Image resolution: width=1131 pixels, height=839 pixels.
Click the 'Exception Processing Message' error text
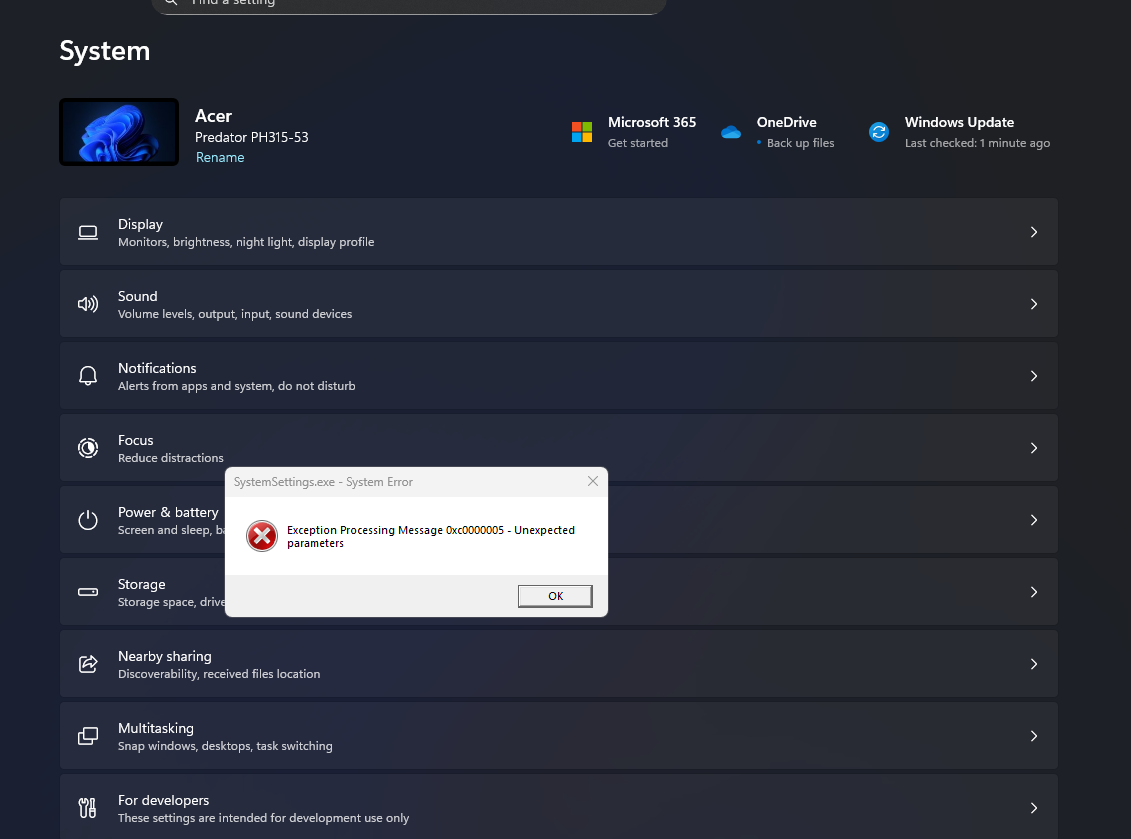click(x=431, y=536)
